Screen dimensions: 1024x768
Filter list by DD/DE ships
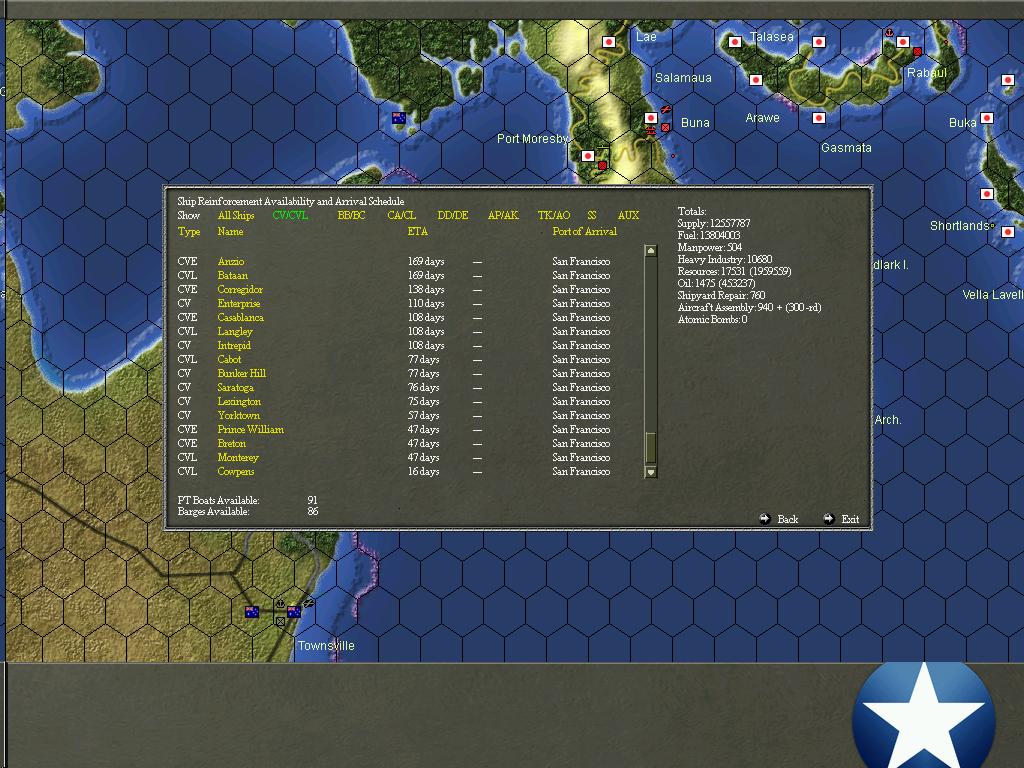tap(453, 215)
